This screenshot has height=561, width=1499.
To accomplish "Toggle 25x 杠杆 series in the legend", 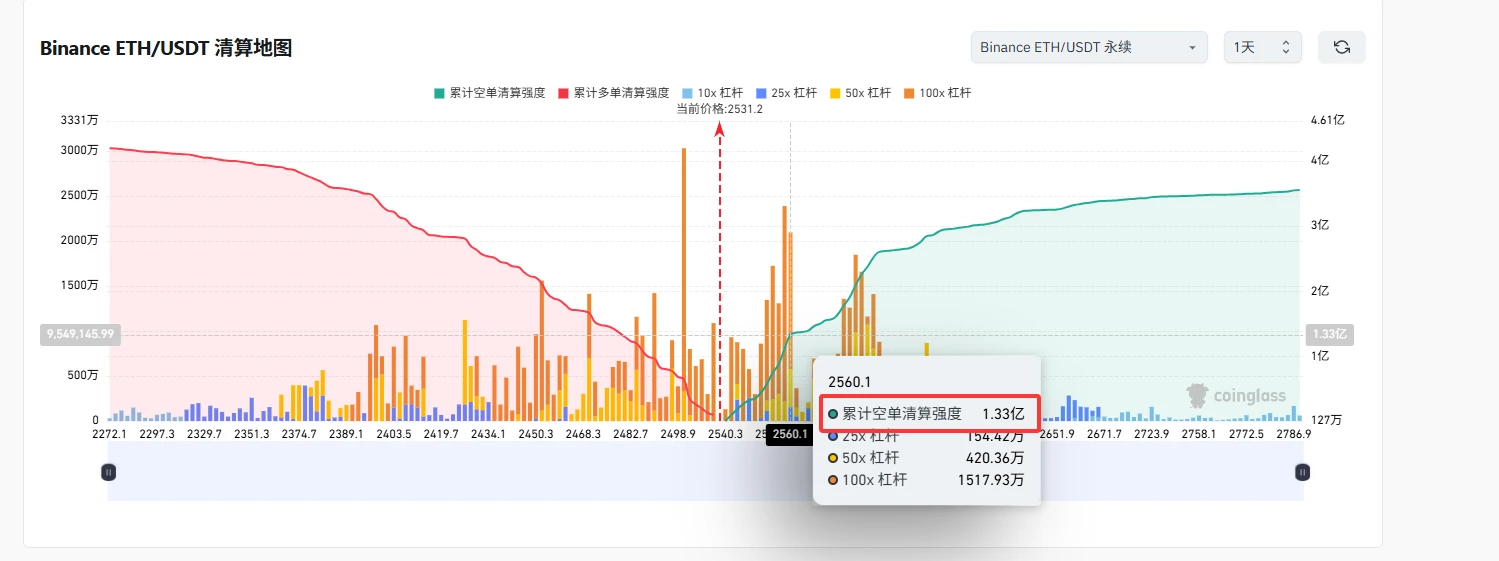I will click(x=788, y=93).
